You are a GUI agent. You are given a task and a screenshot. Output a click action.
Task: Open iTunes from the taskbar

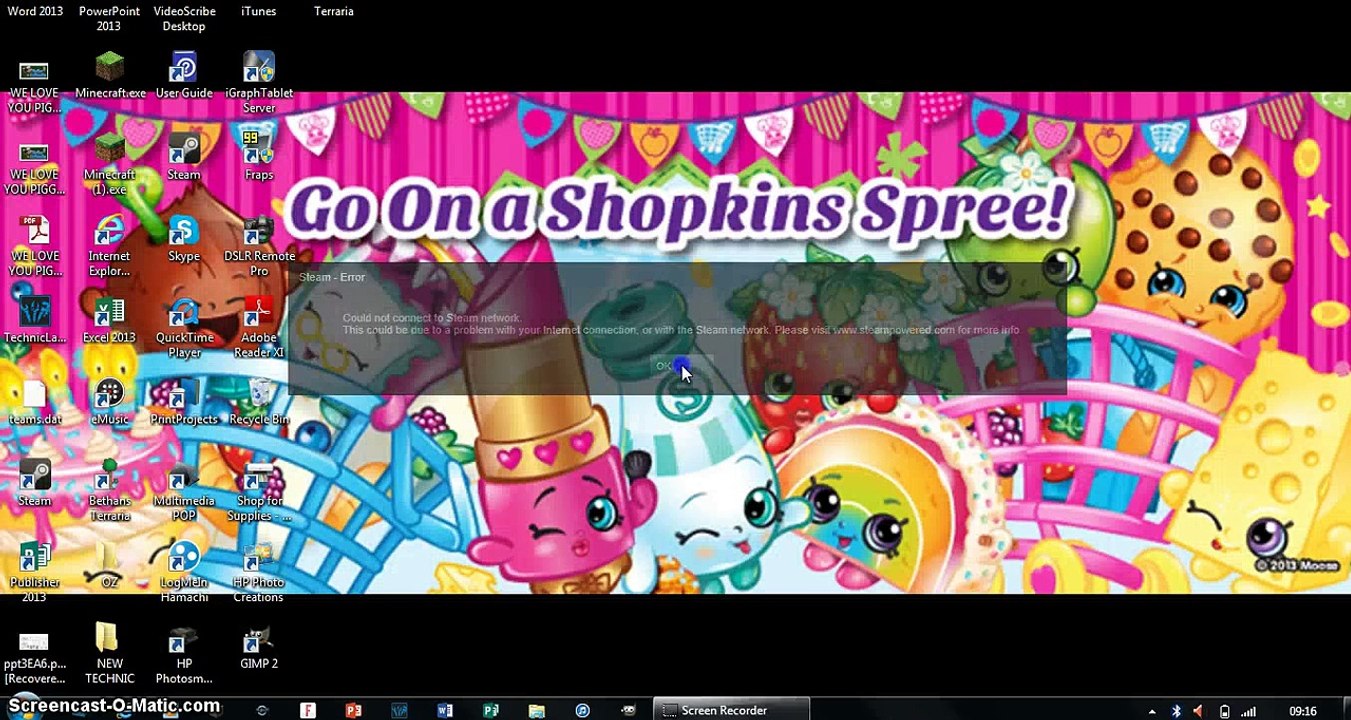pyautogui.click(x=583, y=711)
